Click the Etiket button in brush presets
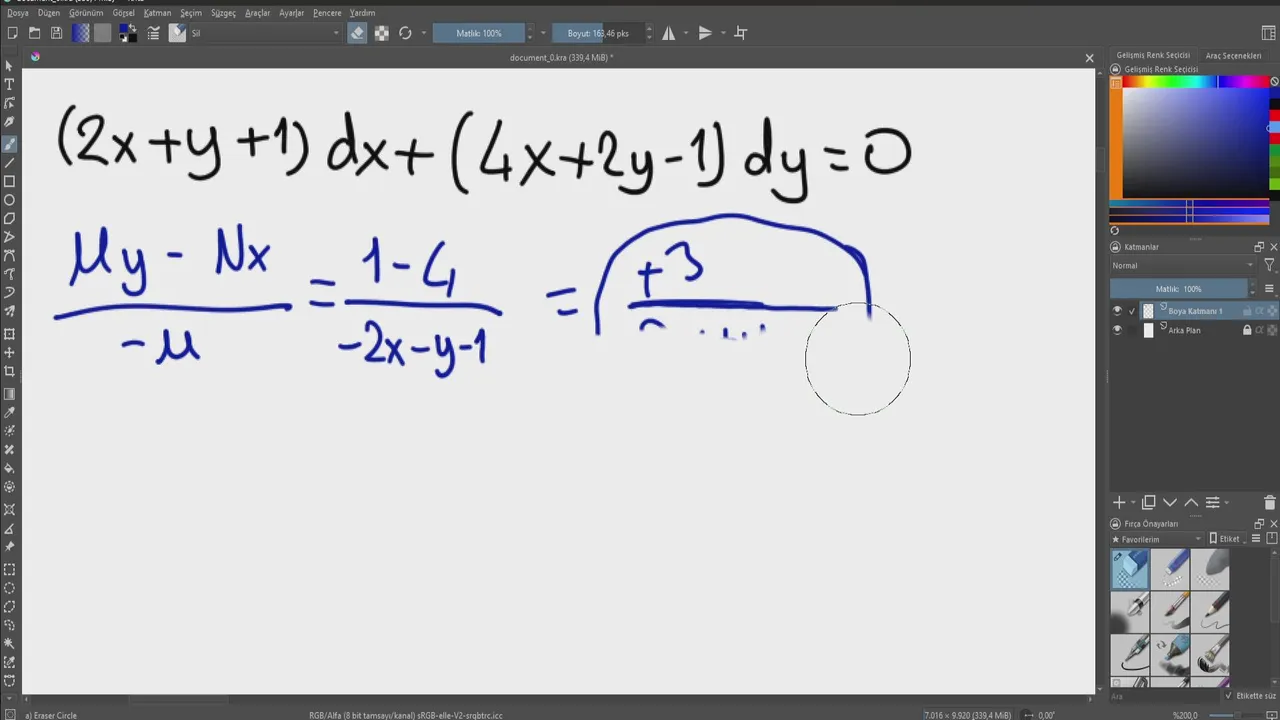Screen dimensions: 1280x720 (x=1225, y=539)
